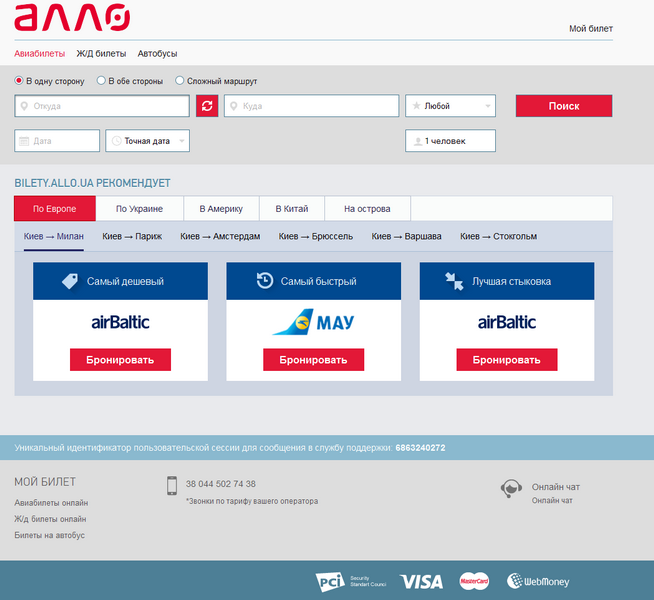Click the red Поиск button

(x=564, y=106)
